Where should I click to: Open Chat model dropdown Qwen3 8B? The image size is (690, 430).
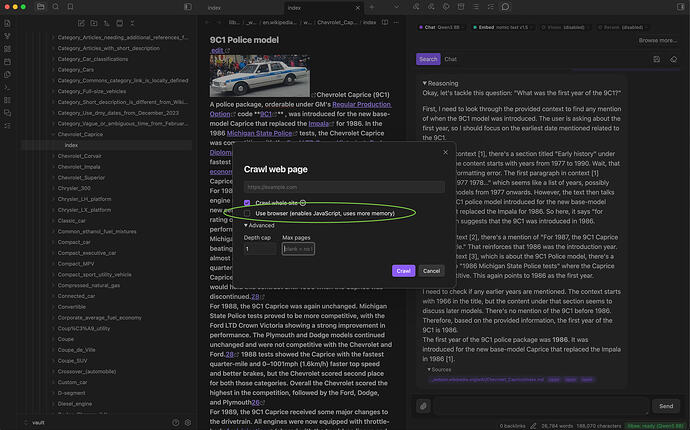pyautogui.click(x=440, y=27)
